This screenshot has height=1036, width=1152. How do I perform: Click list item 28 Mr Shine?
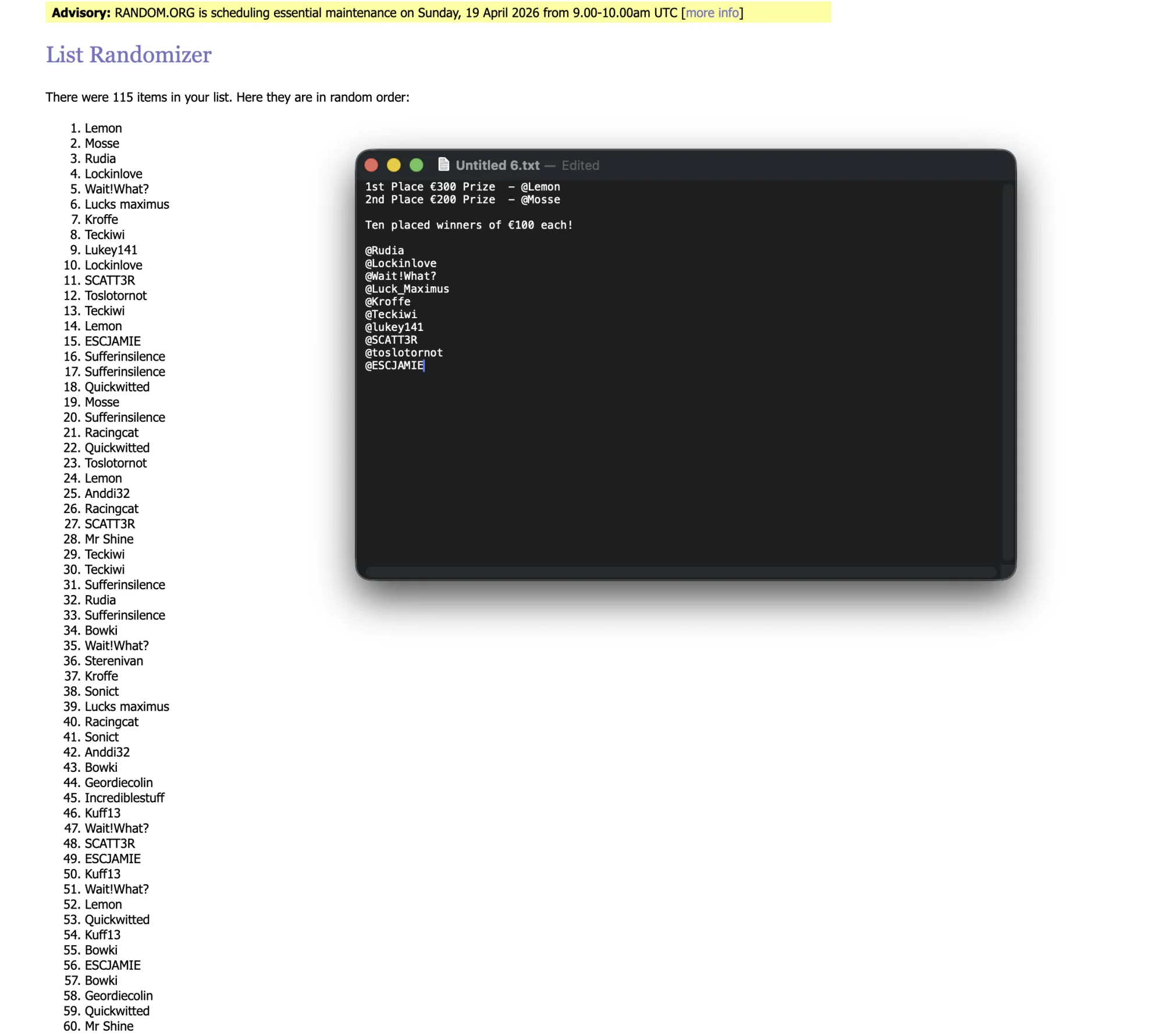pos(109,539)
